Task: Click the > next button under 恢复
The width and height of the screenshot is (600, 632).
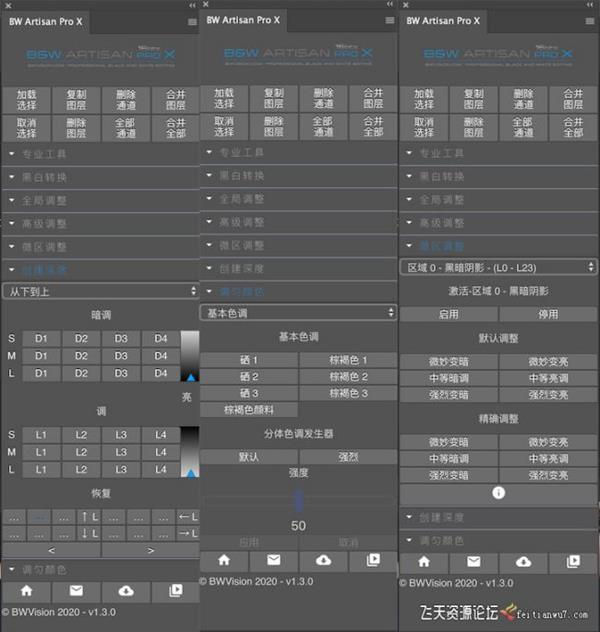Action: [x=151, y=550]
